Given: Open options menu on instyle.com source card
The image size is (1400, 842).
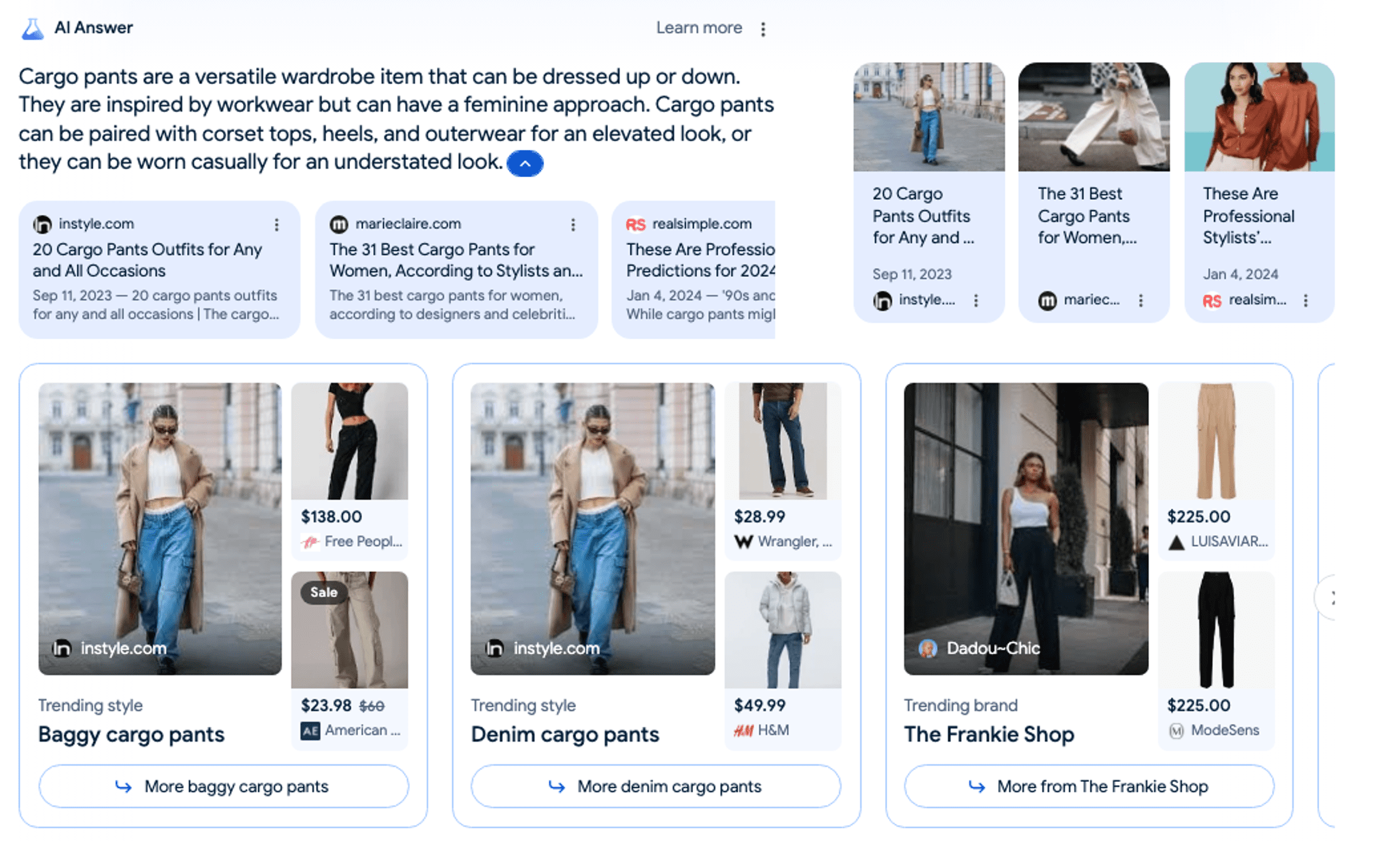Looking at the screenshot, I should click(x=277, y=225).
